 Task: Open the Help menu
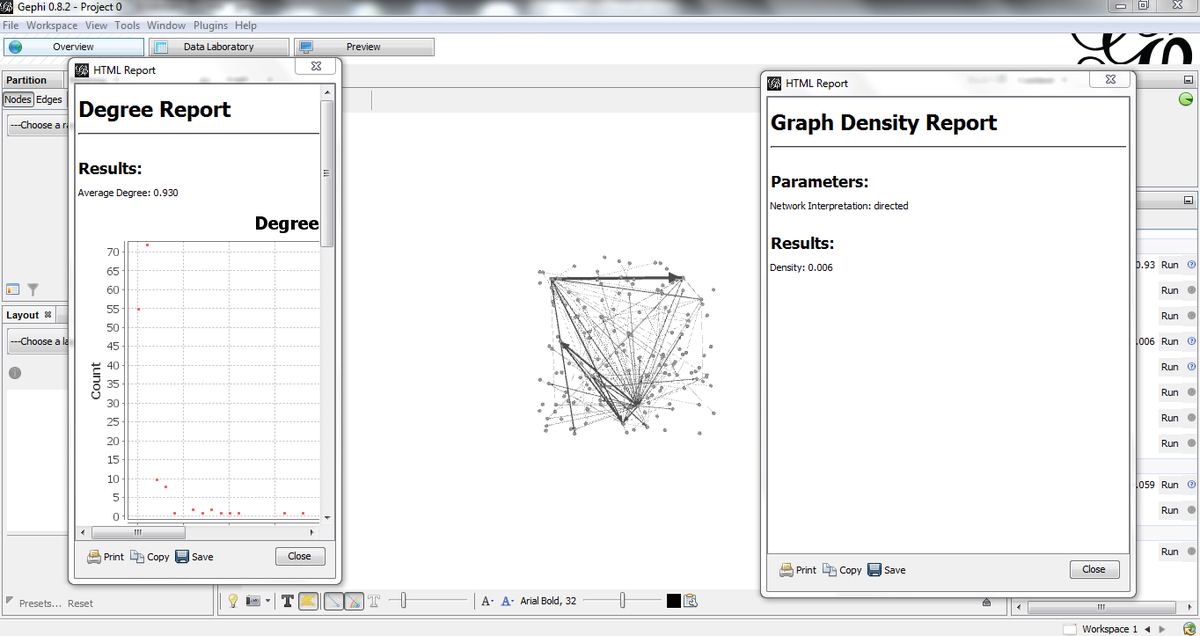pyautogui.click(x=245, y=25)
